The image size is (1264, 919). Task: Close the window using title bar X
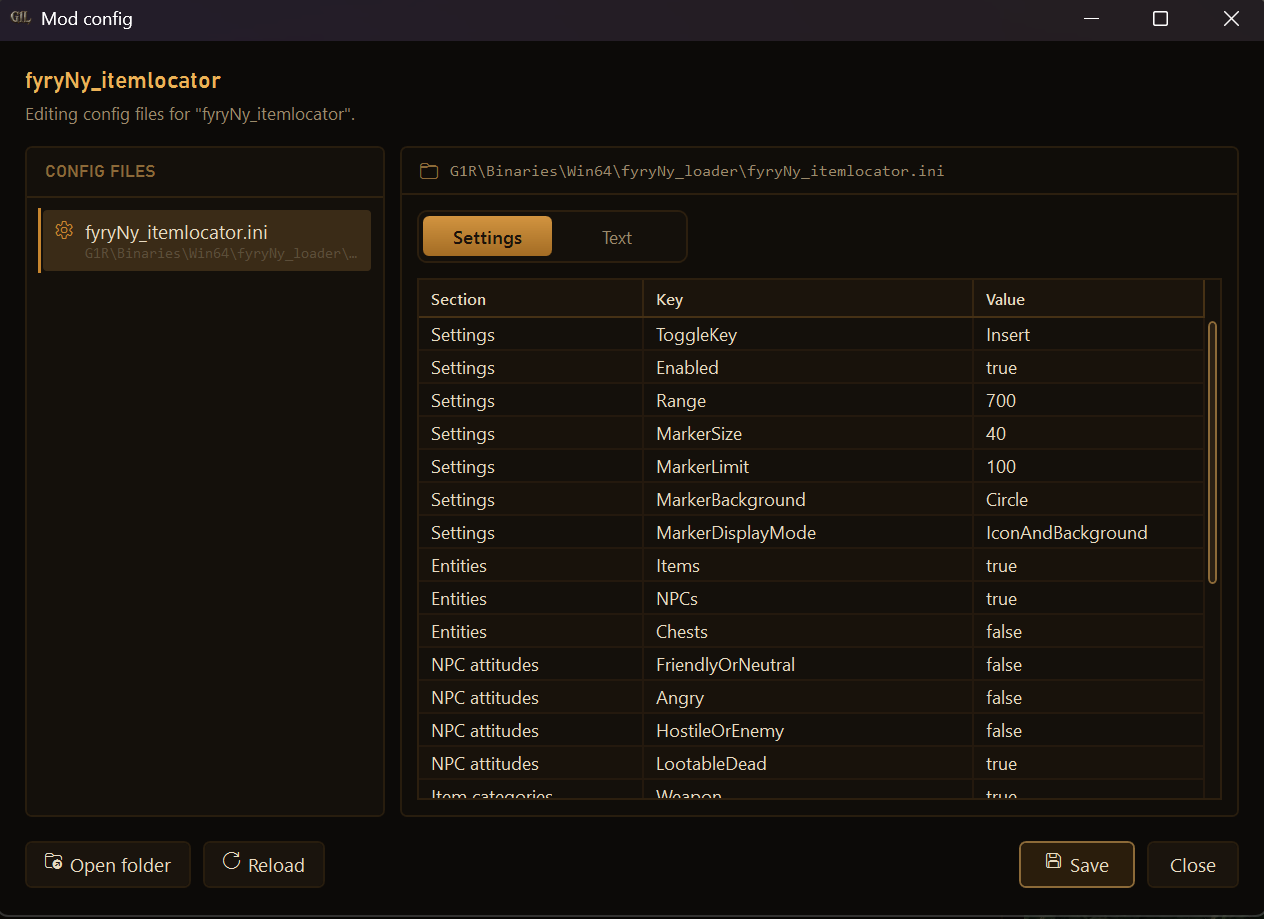(1231, 19)
